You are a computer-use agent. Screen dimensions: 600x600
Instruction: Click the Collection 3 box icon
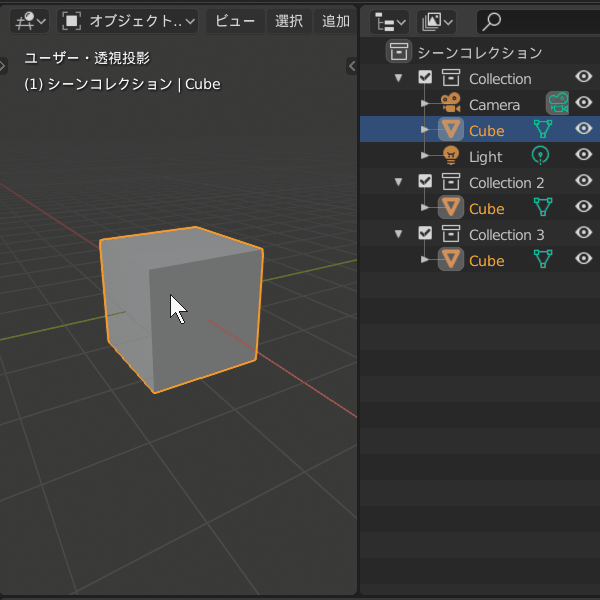tap(451, 233)
